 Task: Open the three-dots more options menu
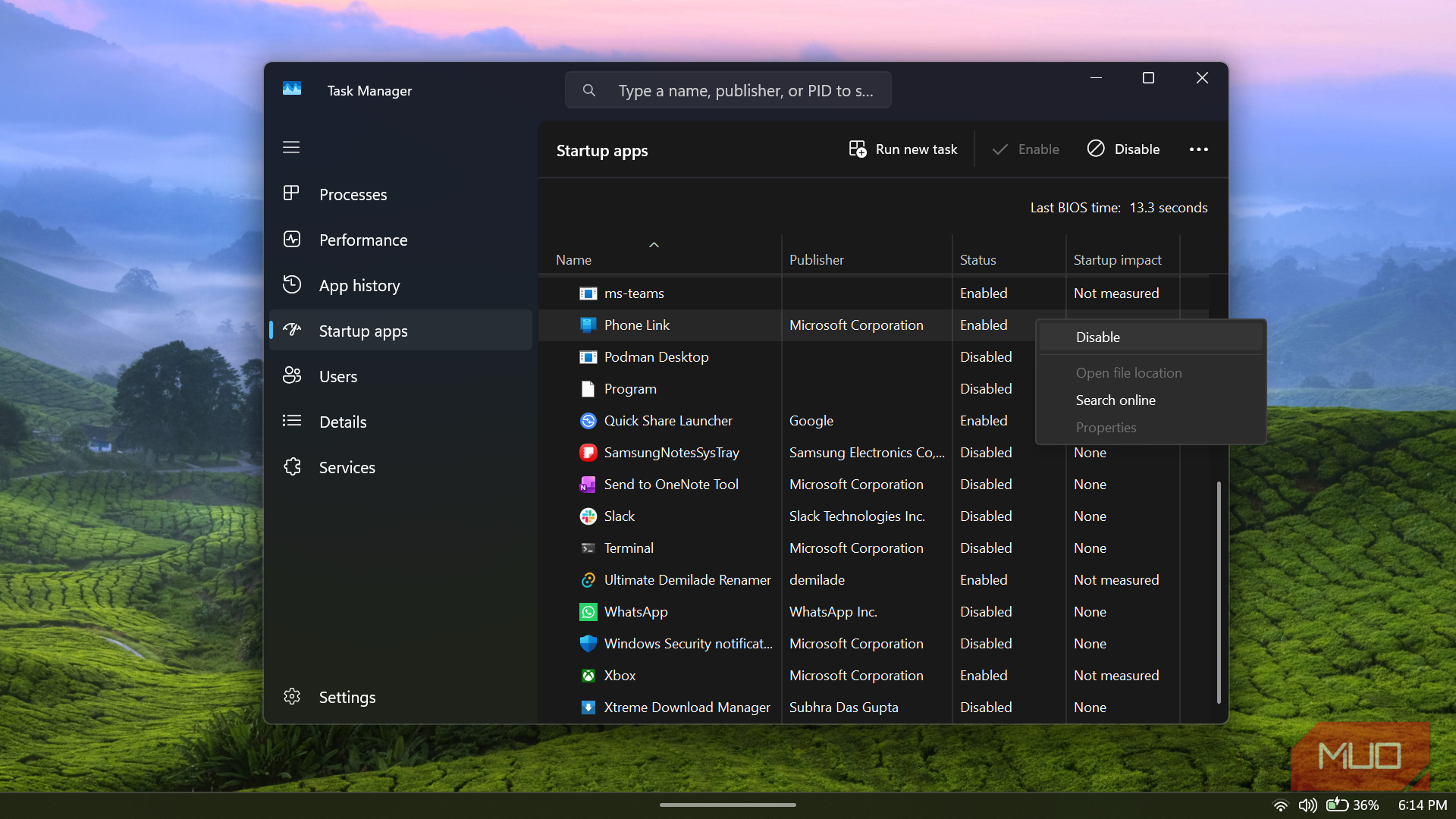pos(1199,149)
